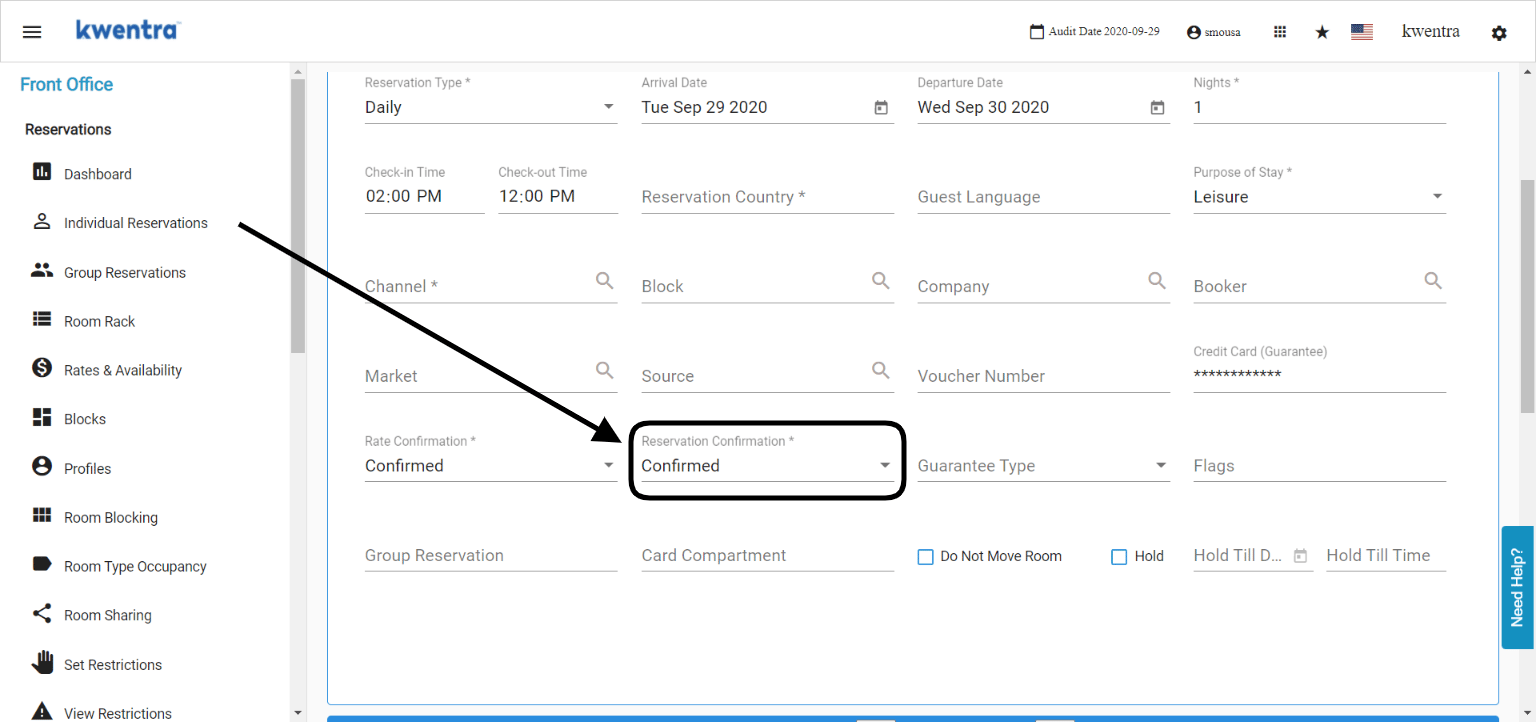Click the kwentra property name

pyautogui.click(x=1431, y=31)
